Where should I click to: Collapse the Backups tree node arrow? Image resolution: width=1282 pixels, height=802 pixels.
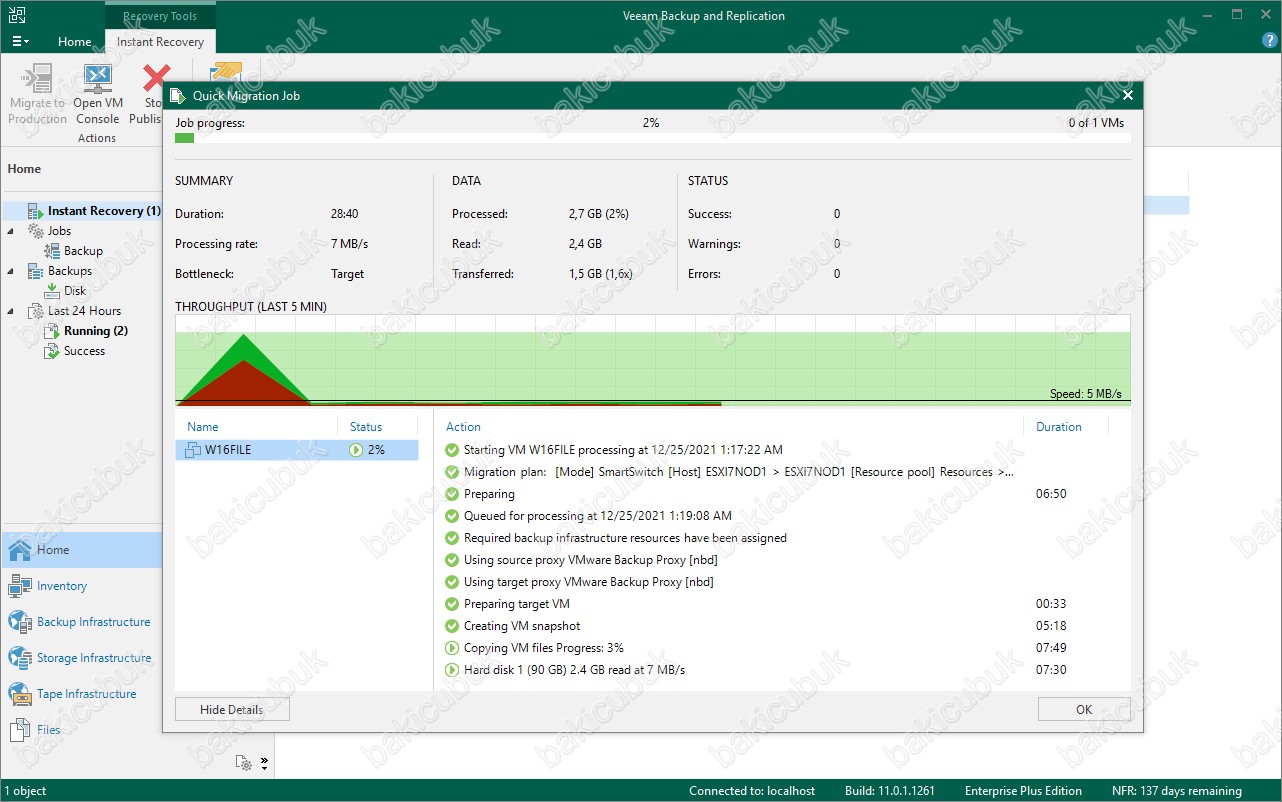click(11, 271)
